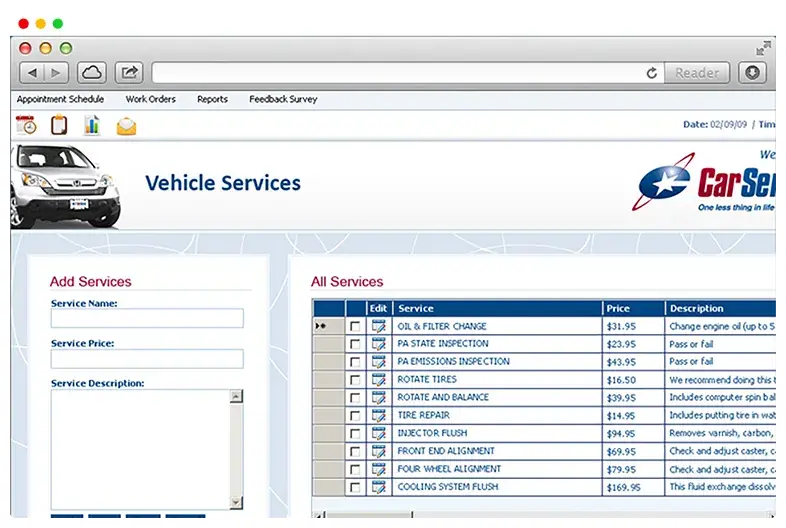Reload the page with the refresh icon
This screenshot has height=528, width=786.
coord(651,73)
